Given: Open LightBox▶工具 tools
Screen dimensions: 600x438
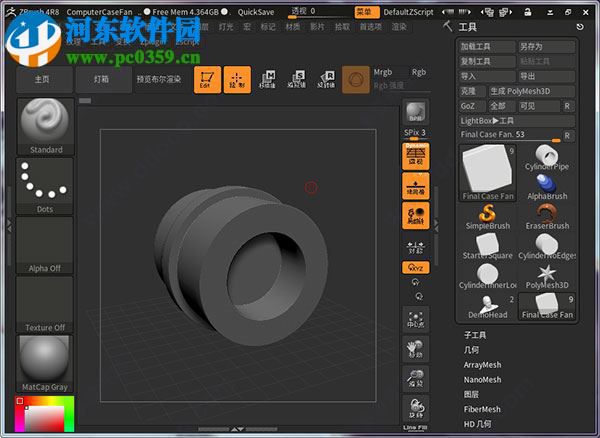Looking at the screenshot, I should pyautogui.click(x=517, y=121).
